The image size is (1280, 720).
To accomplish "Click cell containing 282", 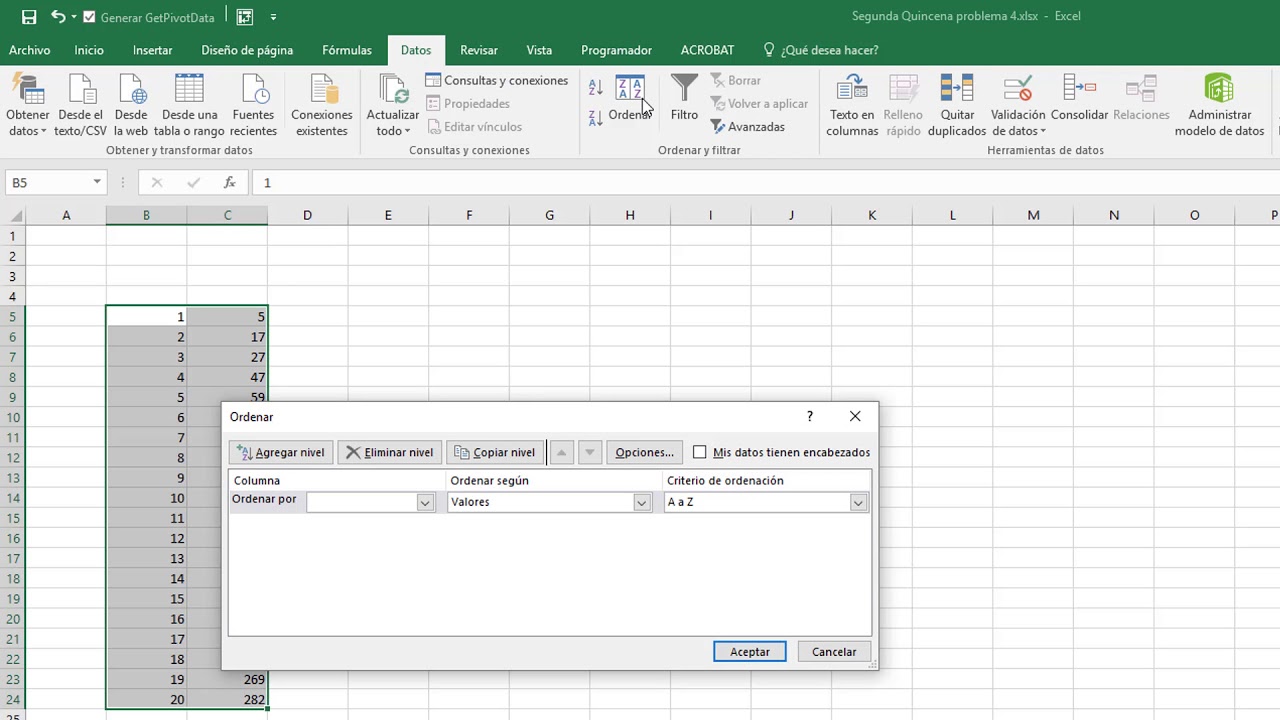I will click(x=227, y=700).
